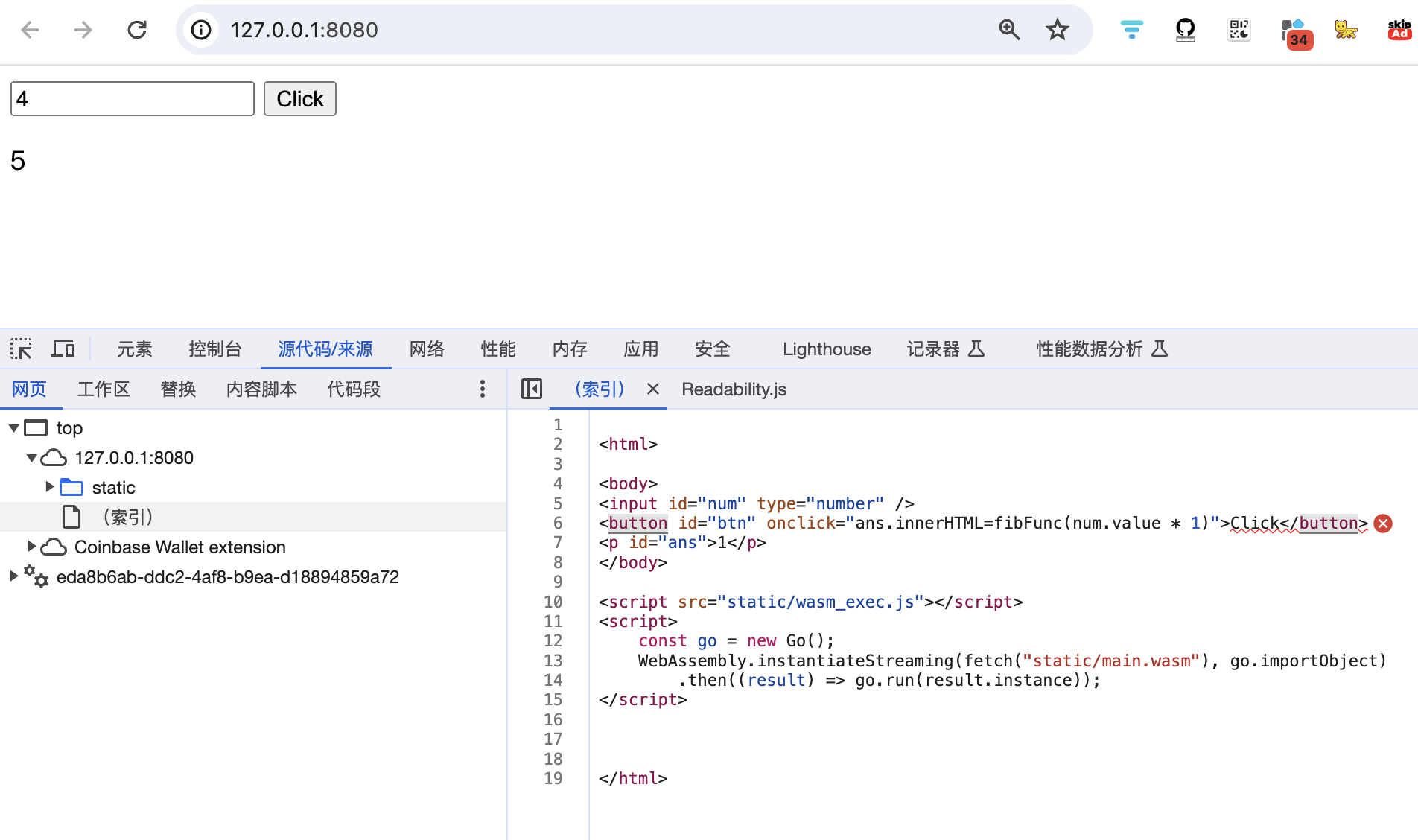Click line number 13 in the gutter

point(553,661)
